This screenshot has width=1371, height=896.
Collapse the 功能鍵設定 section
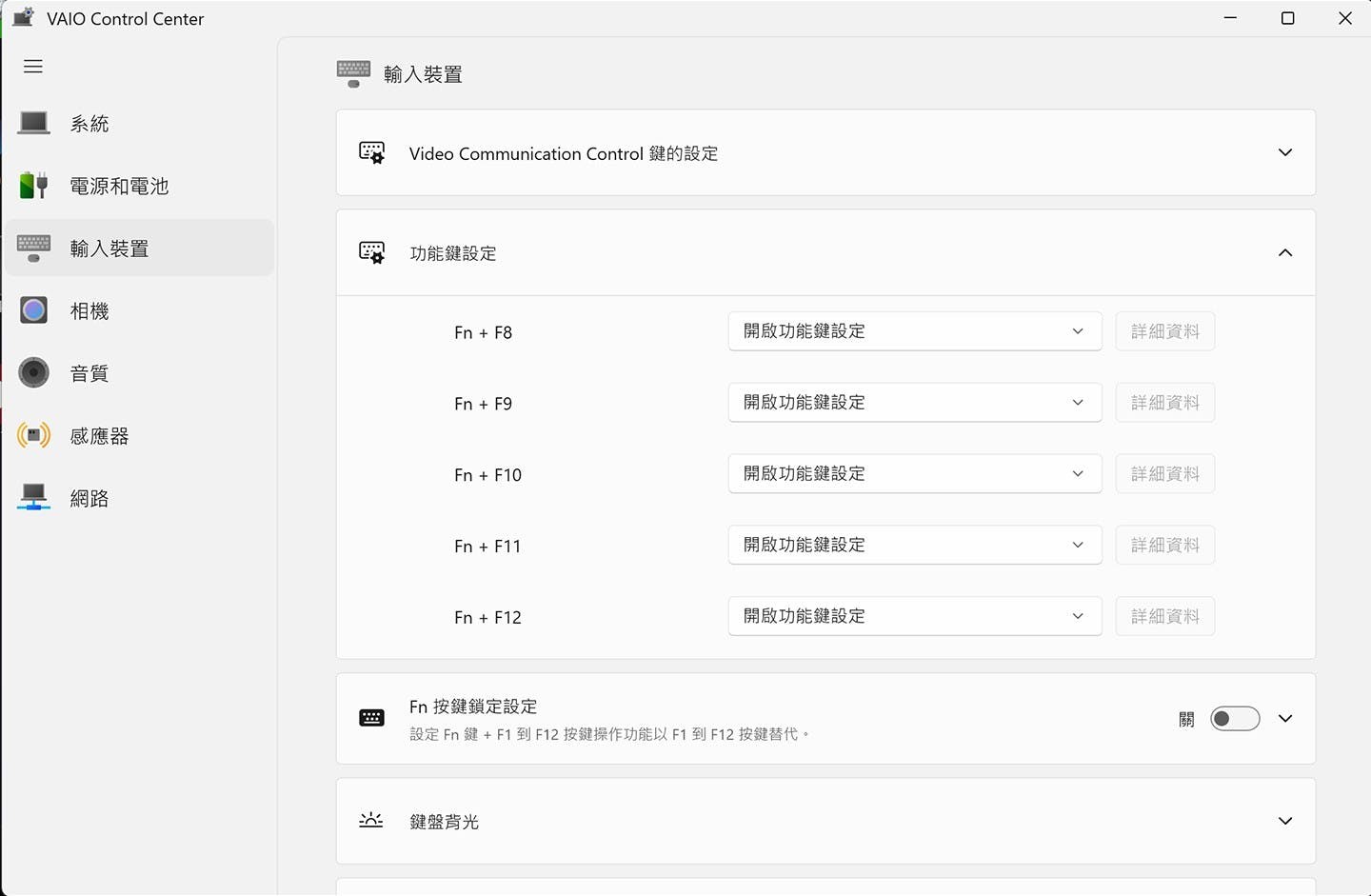[1284, 253]
